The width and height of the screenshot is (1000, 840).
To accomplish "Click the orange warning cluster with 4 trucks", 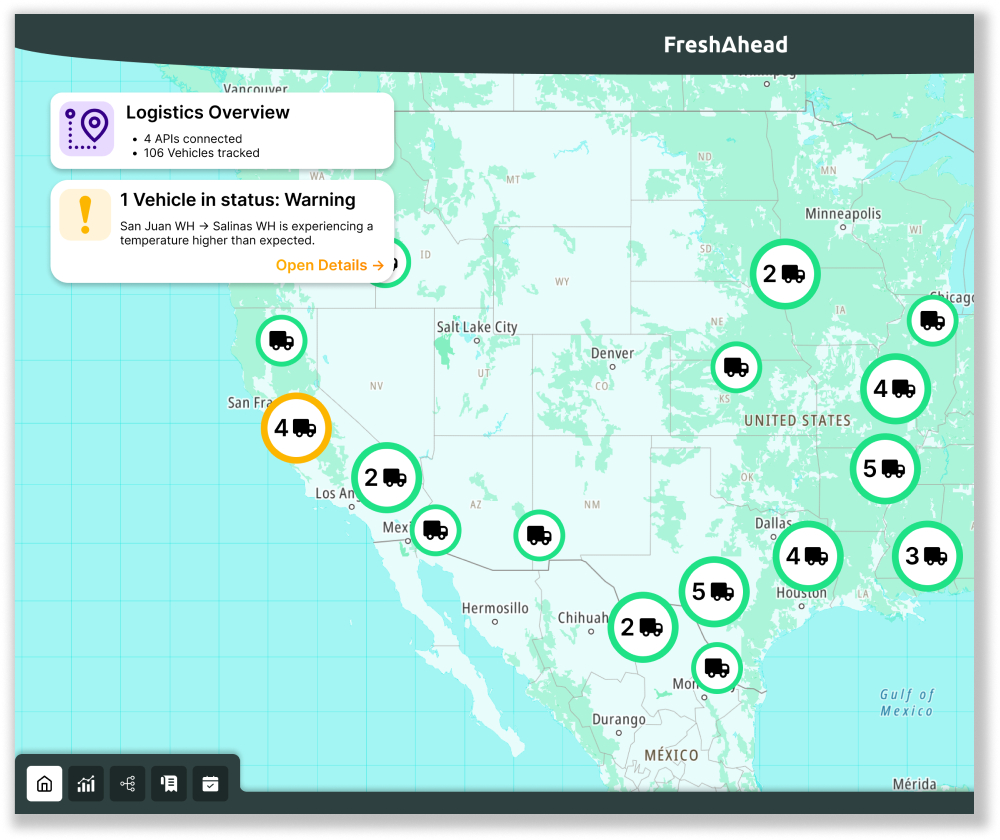I will coord(296,428).
